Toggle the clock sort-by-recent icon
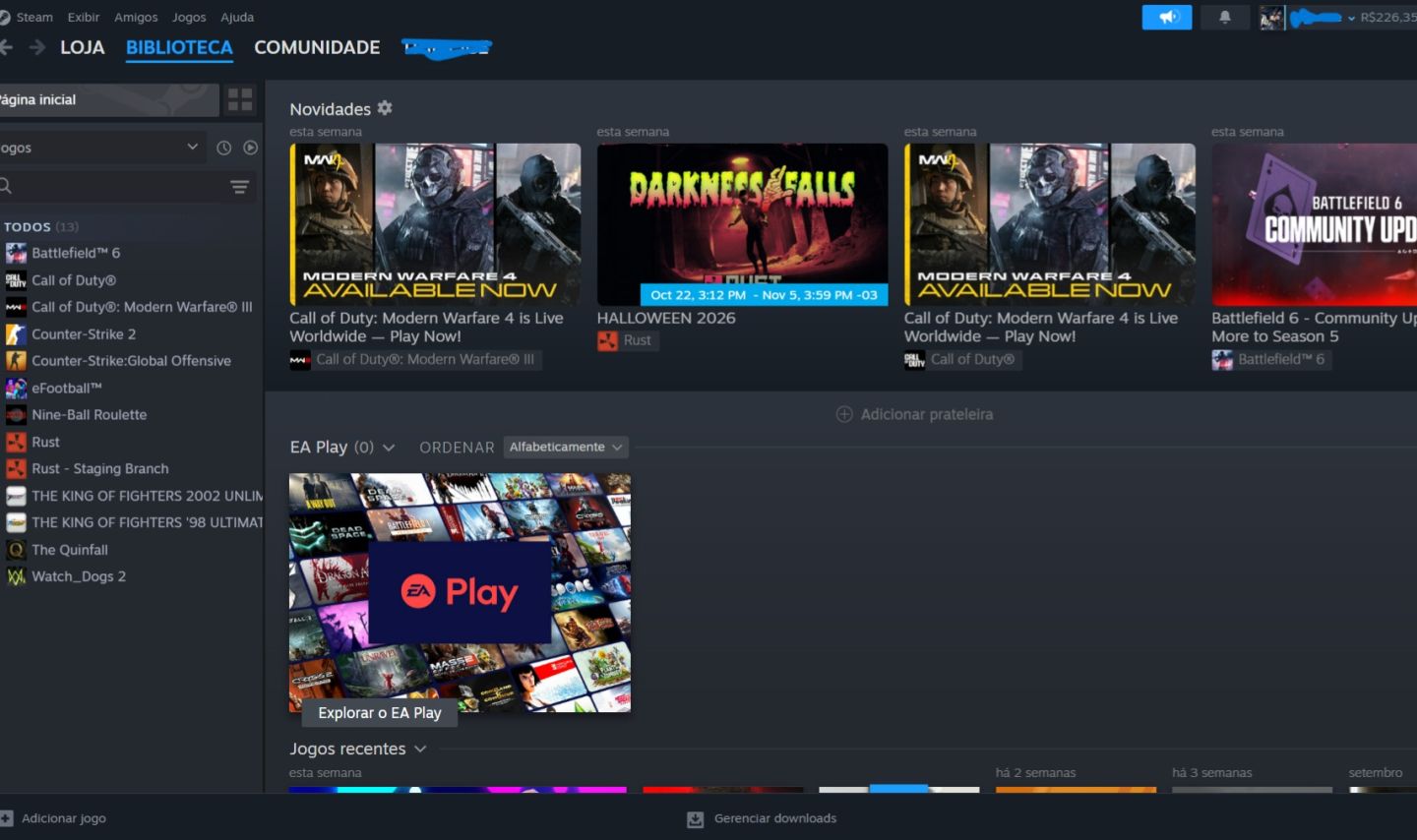Image resolution: width=1417 pixels, height=840 pixels. click(223, 148)
